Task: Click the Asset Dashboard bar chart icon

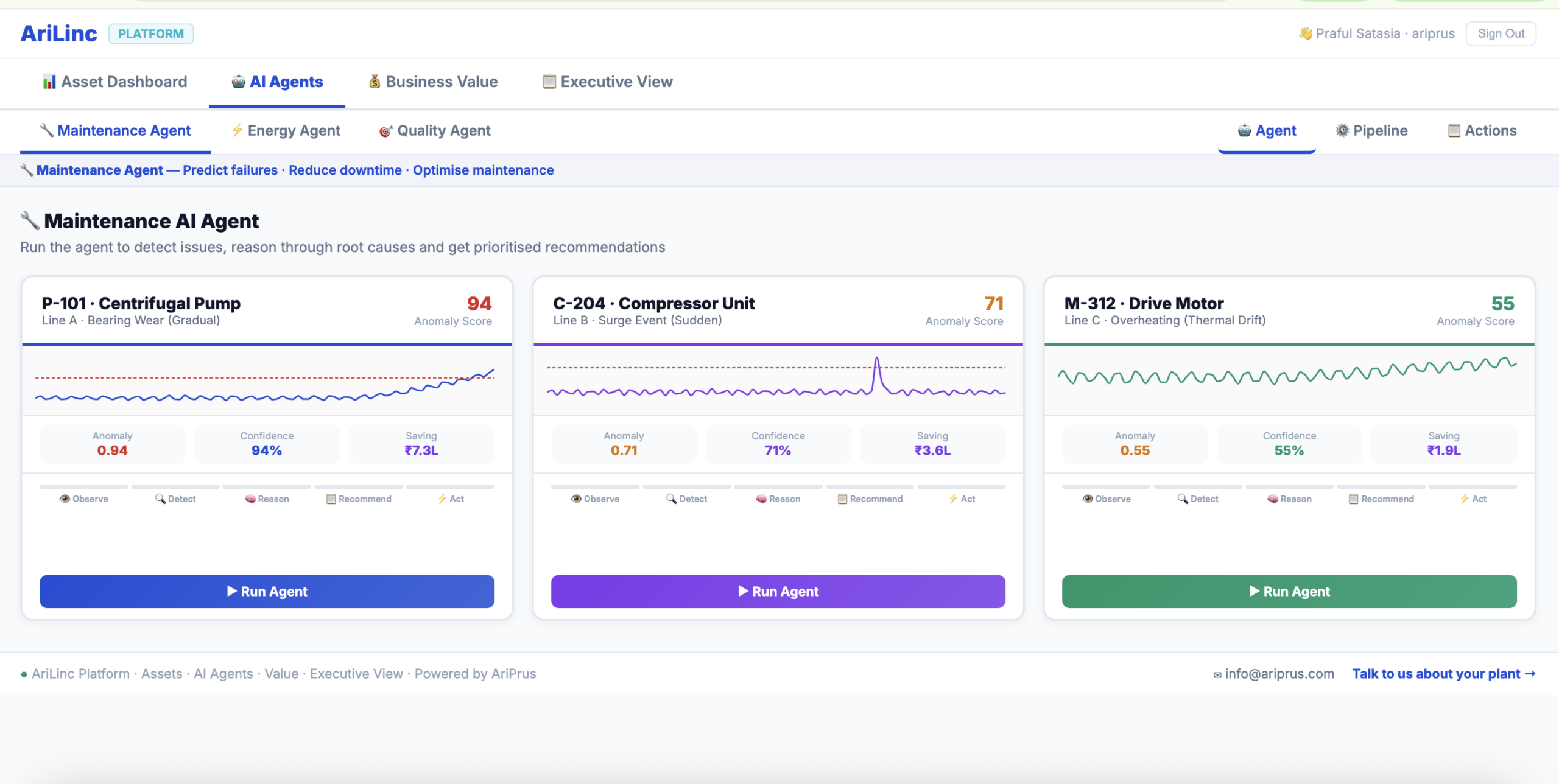Action: (49, 82)
